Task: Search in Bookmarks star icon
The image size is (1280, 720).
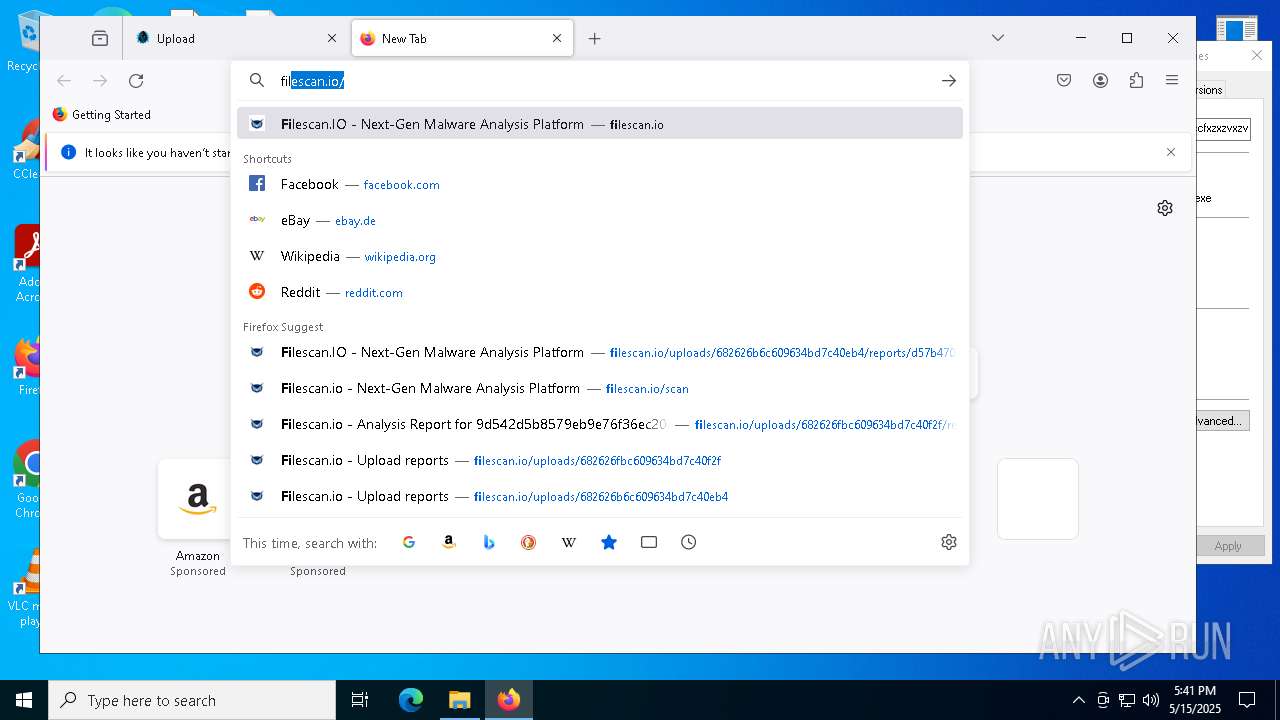Action: pyautogui.click(x=609, y=542)
